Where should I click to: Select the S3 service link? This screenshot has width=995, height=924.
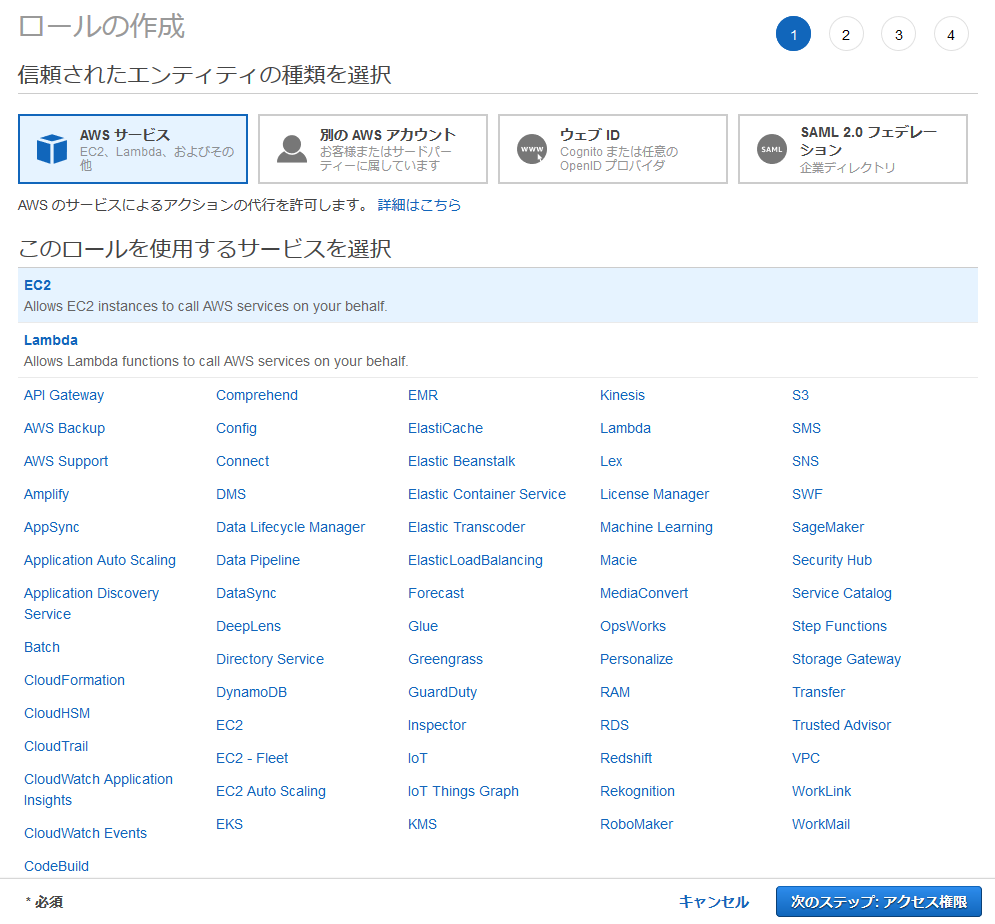click(800, 395)
